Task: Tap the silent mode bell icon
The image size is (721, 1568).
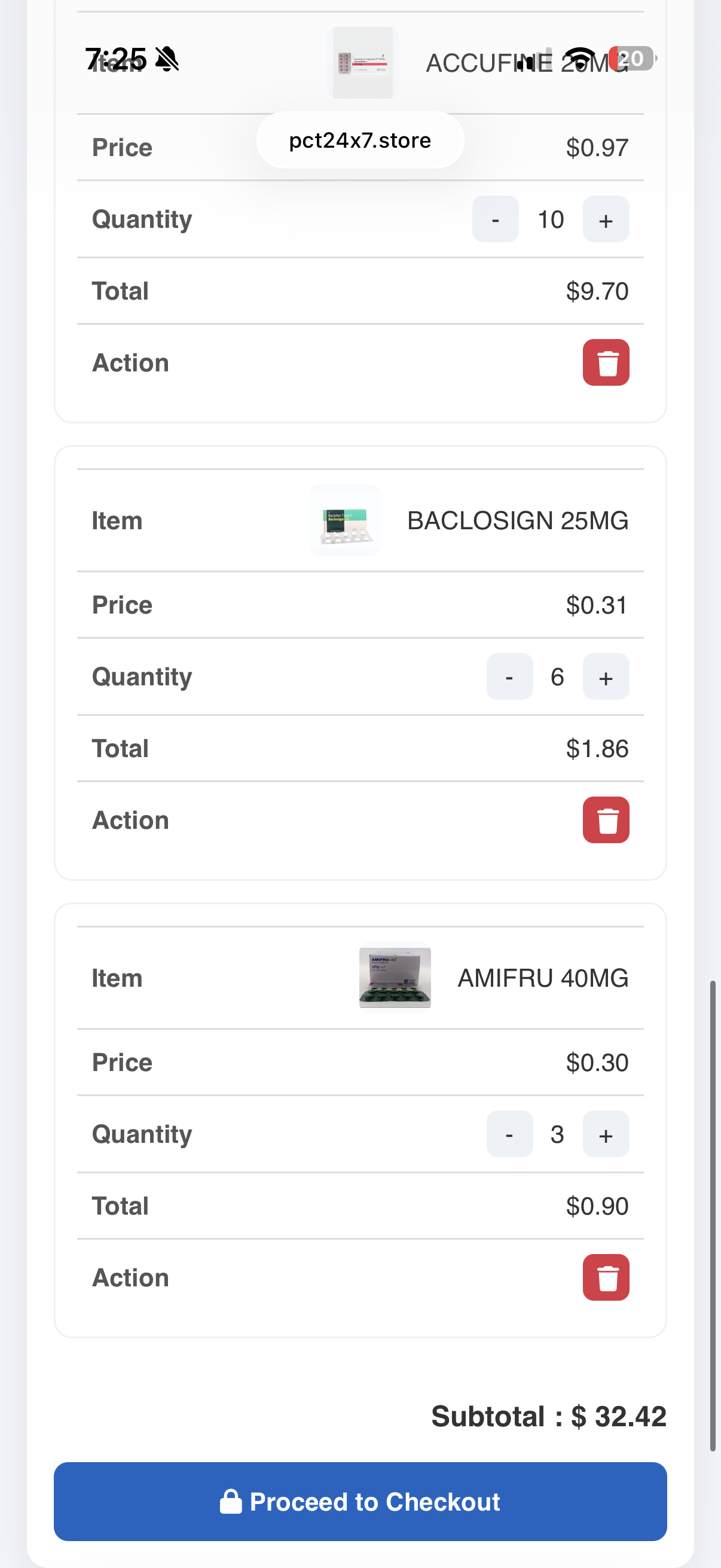Action: click(167, 59)
